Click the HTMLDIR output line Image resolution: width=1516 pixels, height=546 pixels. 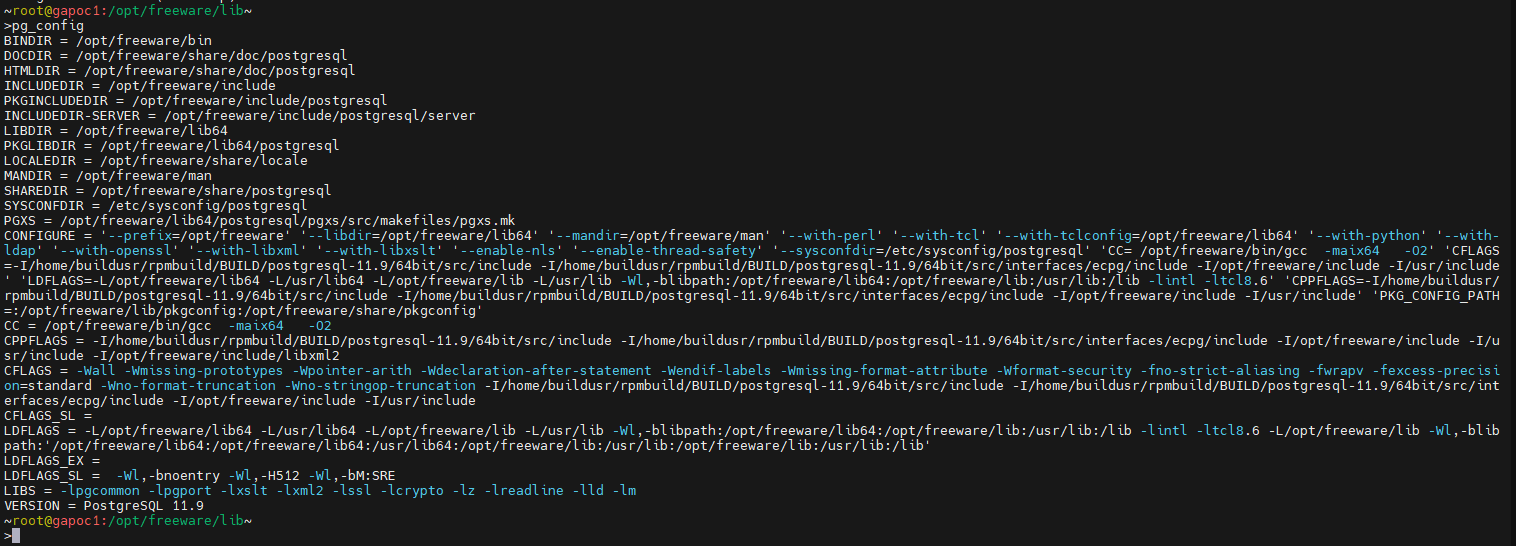click(180, 70)
